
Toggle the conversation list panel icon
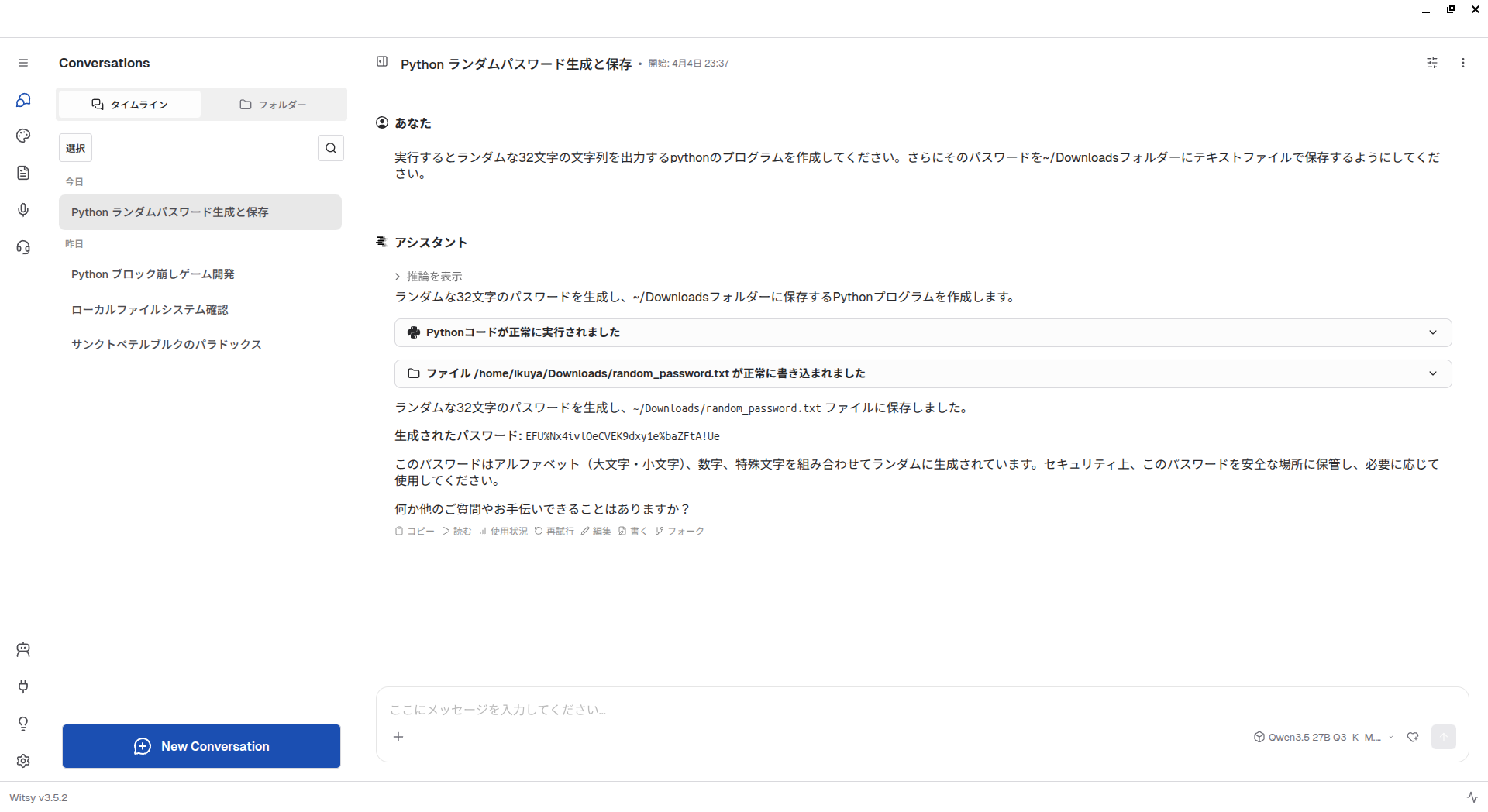(x=382, y=62)
